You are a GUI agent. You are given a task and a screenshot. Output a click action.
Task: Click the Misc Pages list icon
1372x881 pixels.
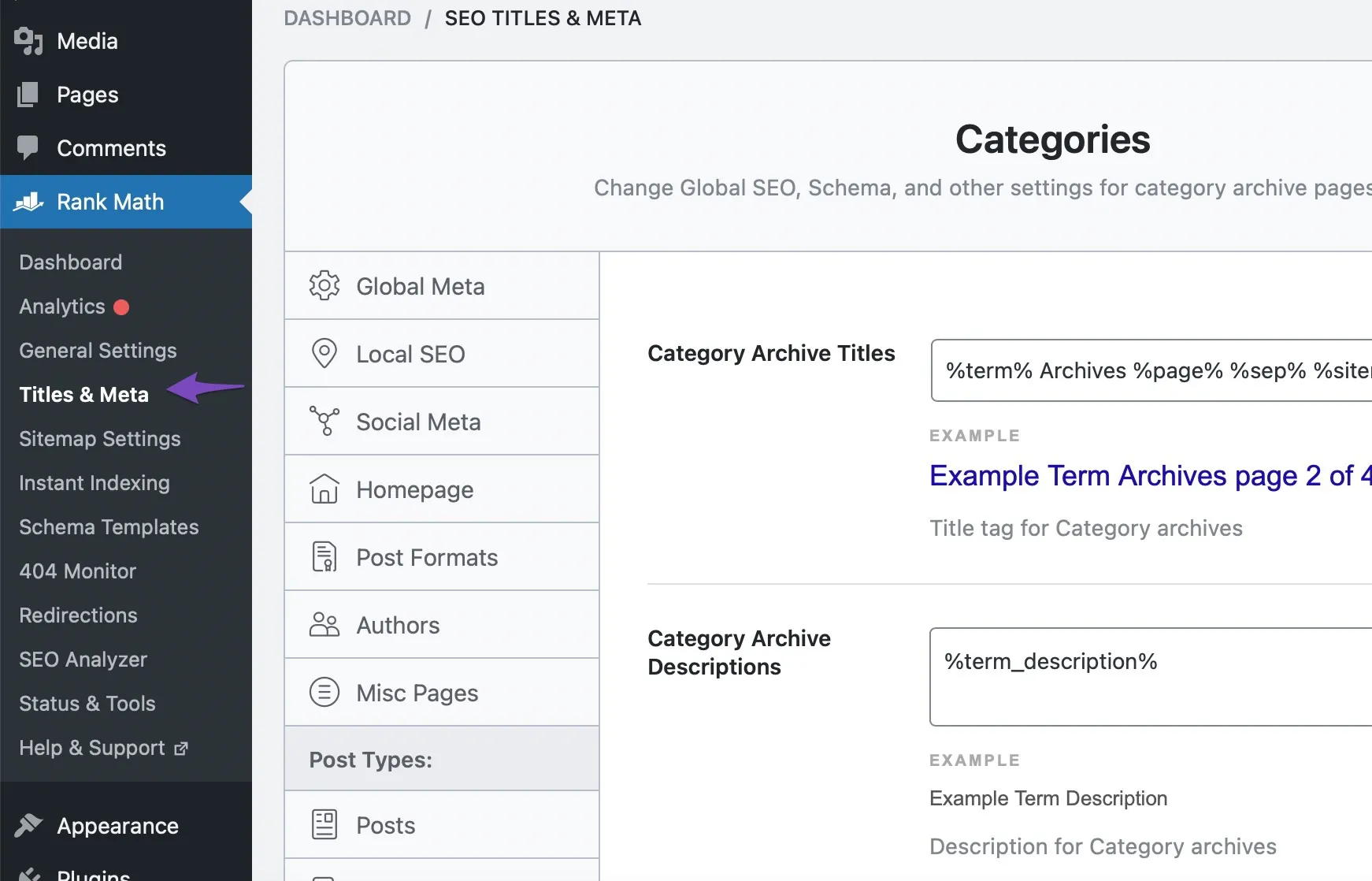324,692
